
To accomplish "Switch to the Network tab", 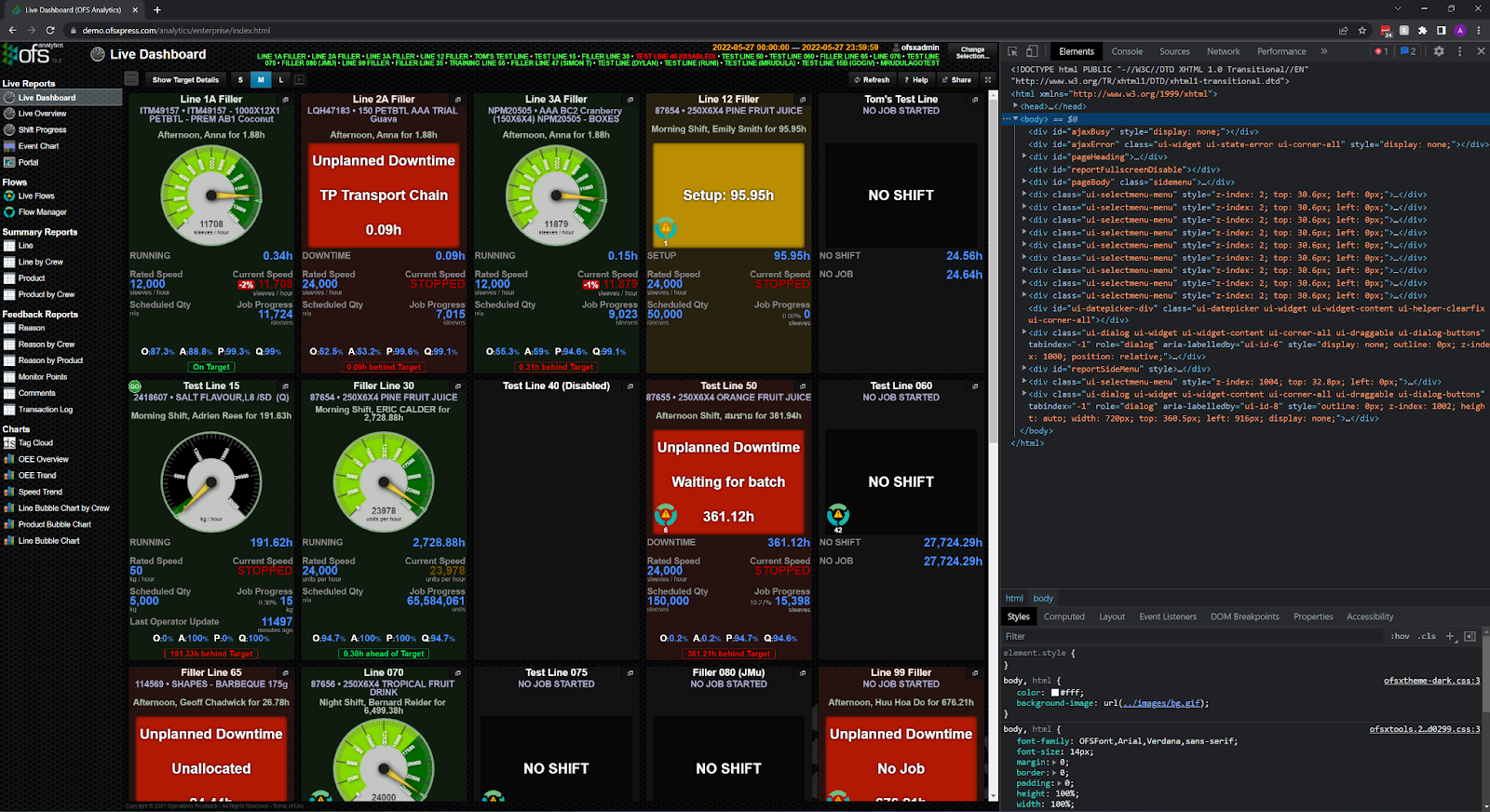I will pyautogui.click(x=1224, y=51).
